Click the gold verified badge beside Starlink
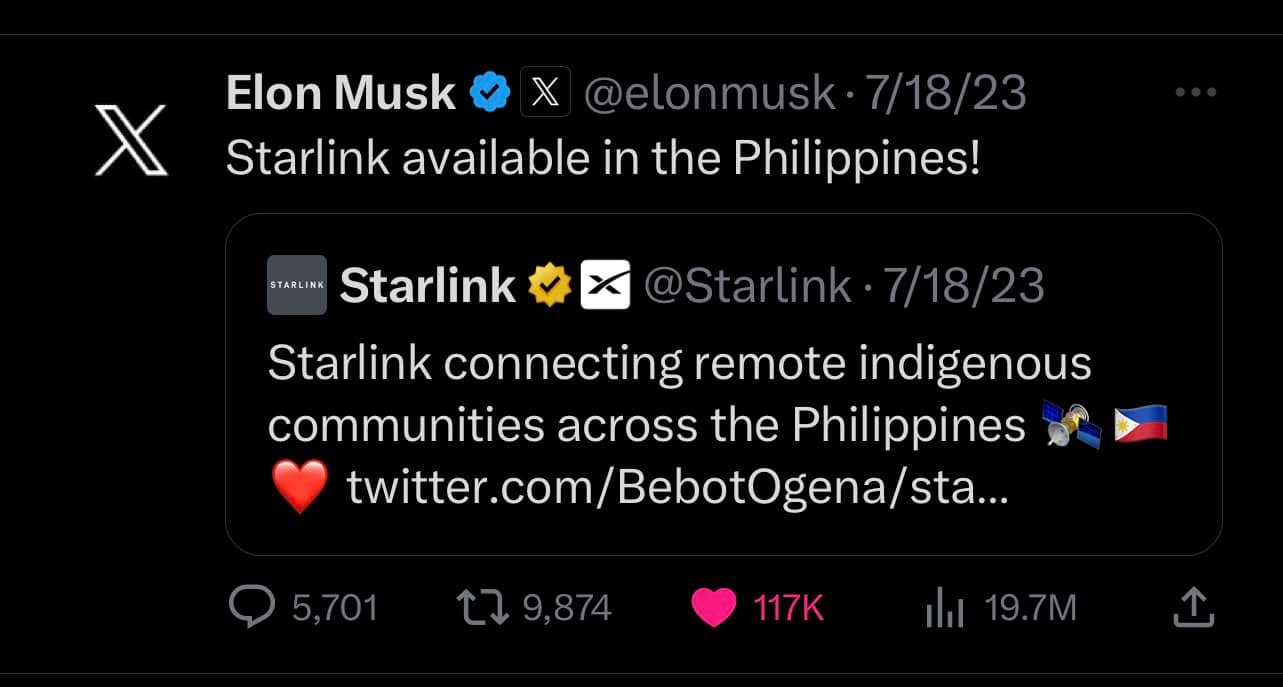This screenshot has height=687, width=1283. [x=549, y=286]
